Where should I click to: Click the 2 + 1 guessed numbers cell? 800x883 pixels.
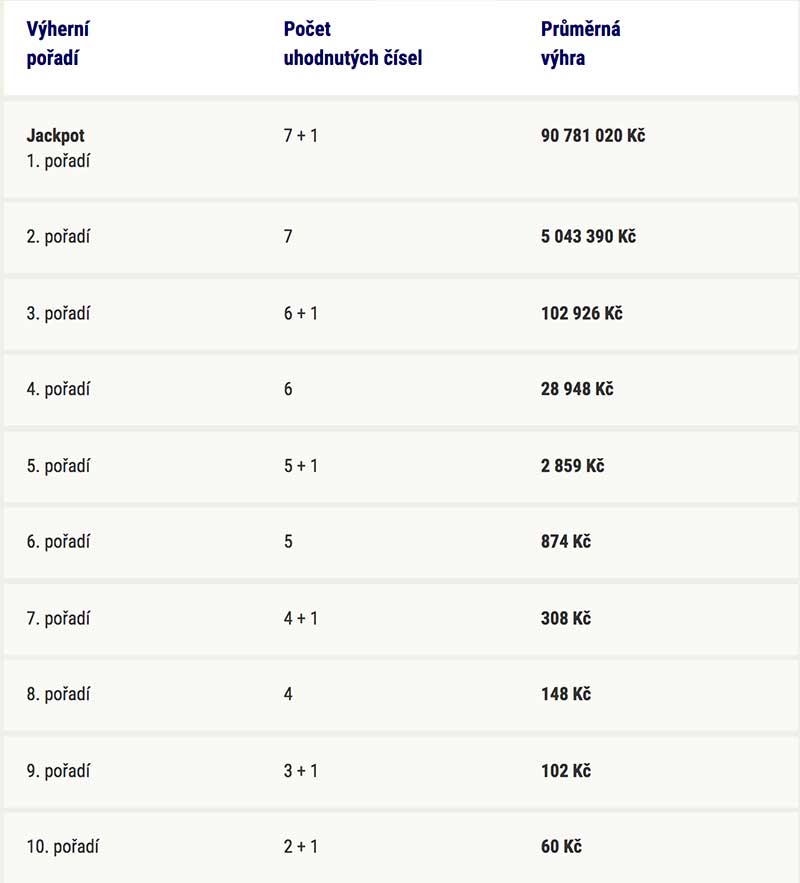(301, 846)
